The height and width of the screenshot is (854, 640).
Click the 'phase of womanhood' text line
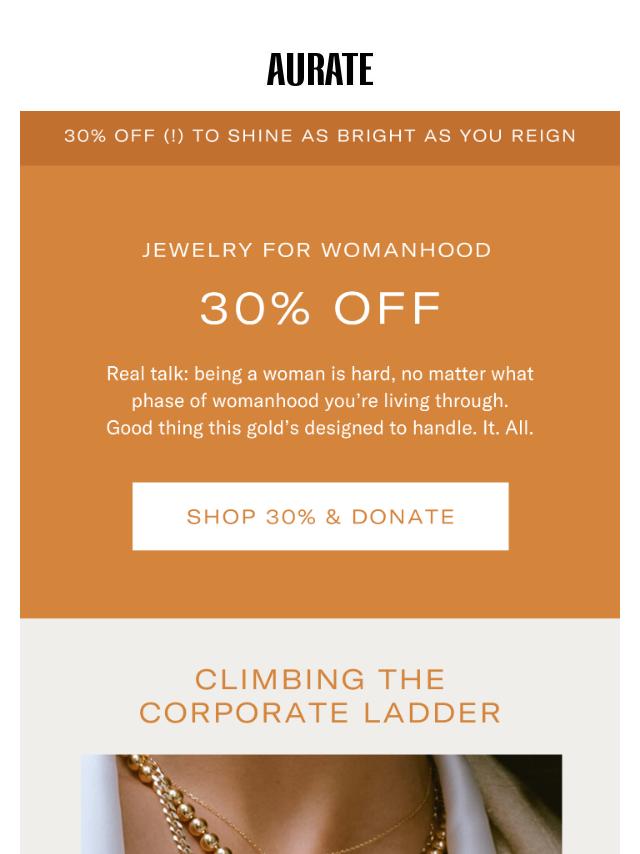click(x=320, y=401)
